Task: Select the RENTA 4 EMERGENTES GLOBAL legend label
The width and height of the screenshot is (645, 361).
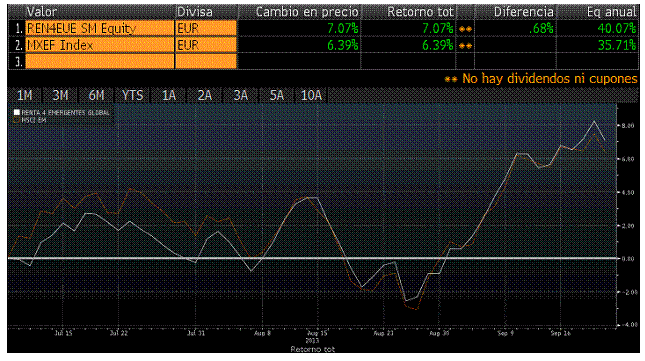Action: (65, 112)
